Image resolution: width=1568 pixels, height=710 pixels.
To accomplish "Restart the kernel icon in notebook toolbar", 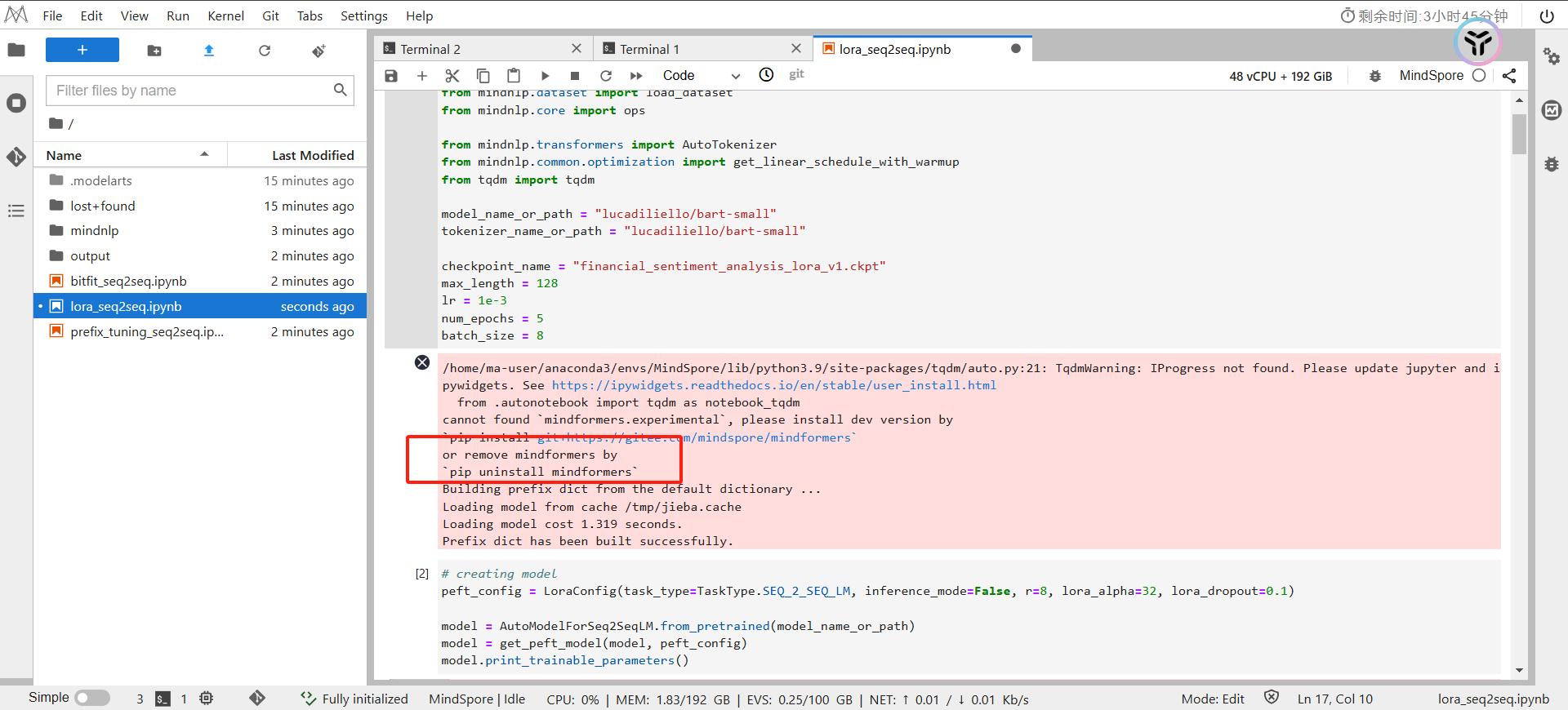I will click(x=605, y=76).
